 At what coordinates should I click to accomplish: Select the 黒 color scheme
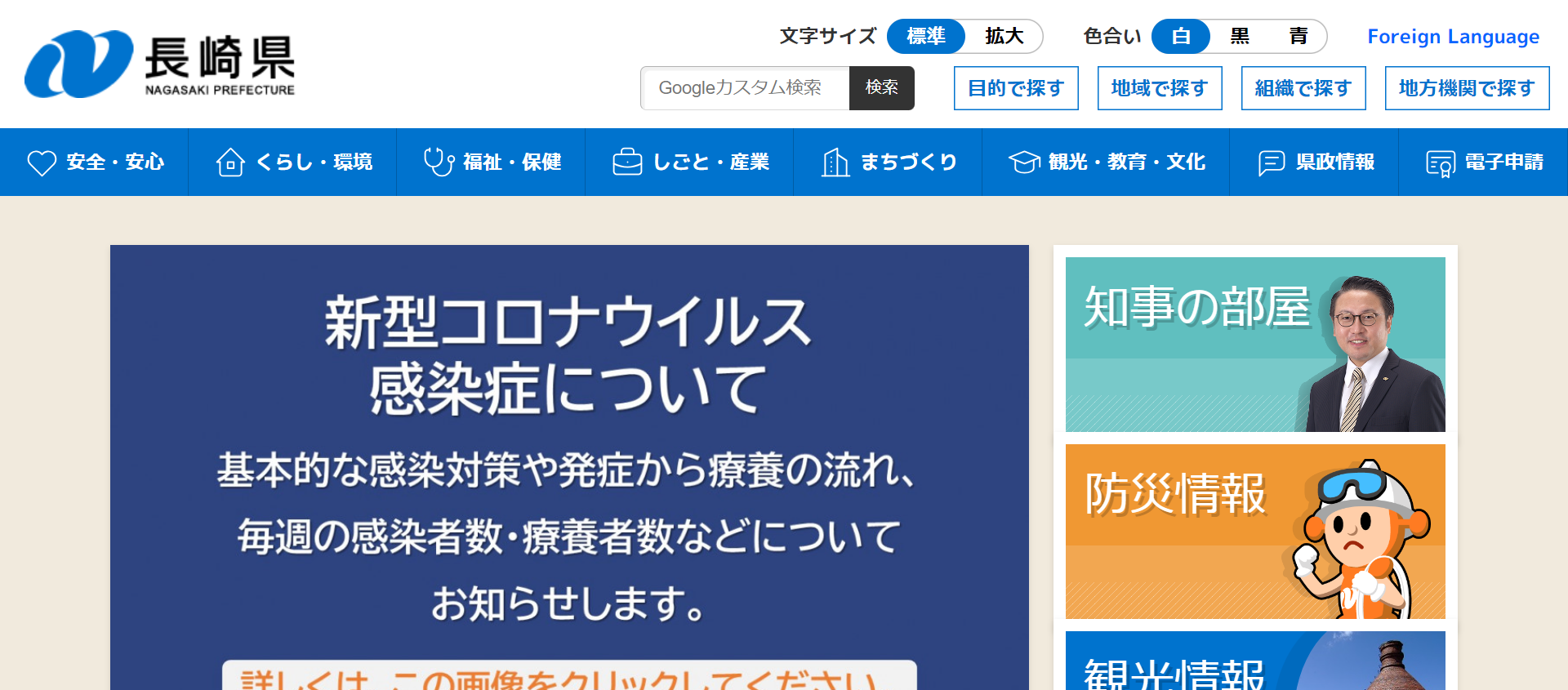1240,37
